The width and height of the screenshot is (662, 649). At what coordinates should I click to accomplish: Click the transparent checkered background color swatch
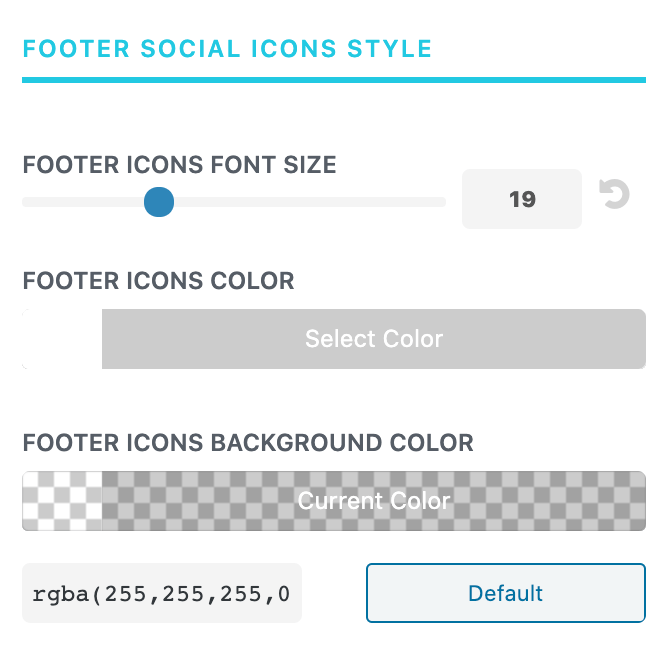pyautogui.click(x=62, y=501)
